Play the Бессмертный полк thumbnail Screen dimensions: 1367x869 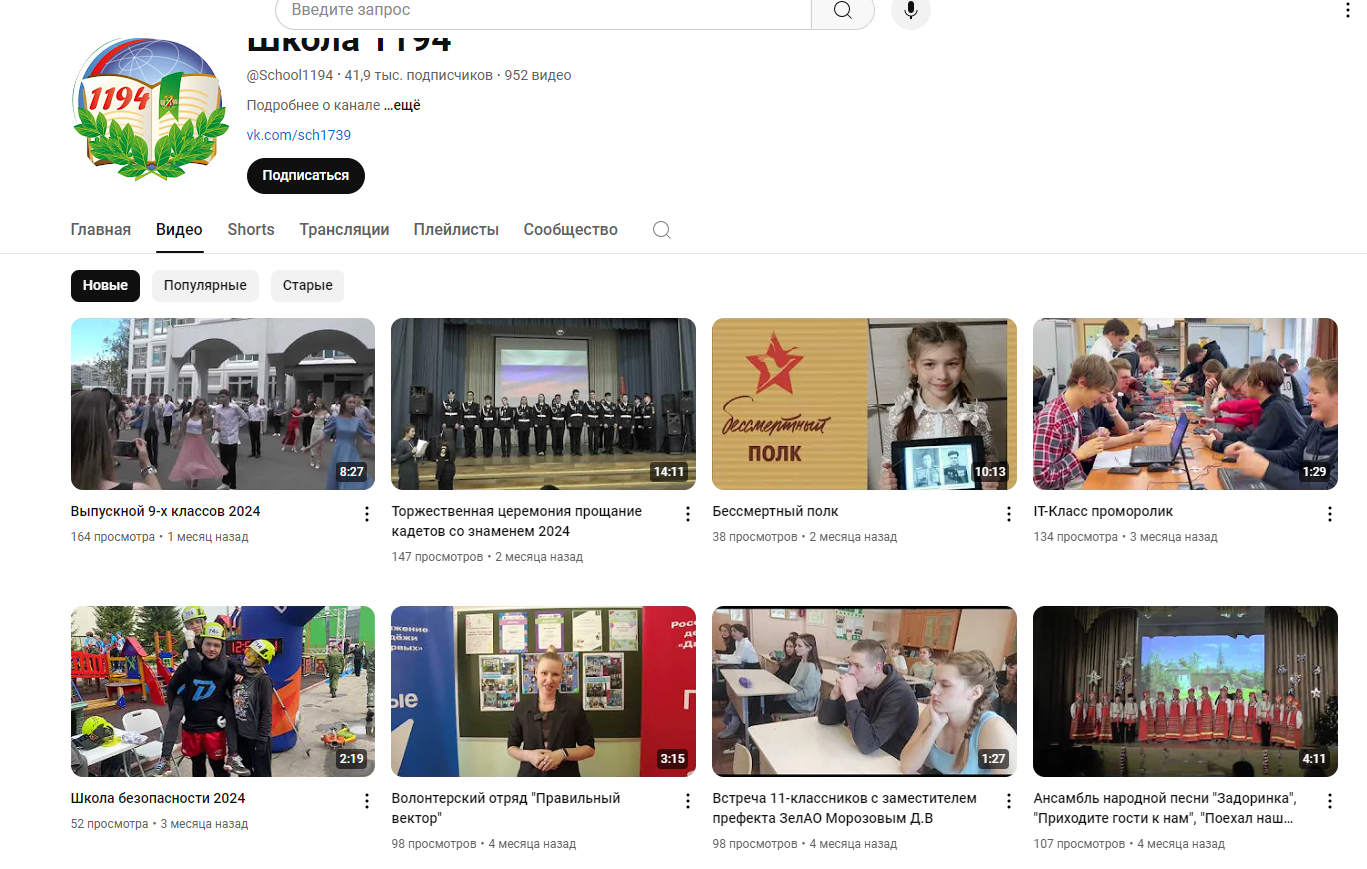click(864, 404)
